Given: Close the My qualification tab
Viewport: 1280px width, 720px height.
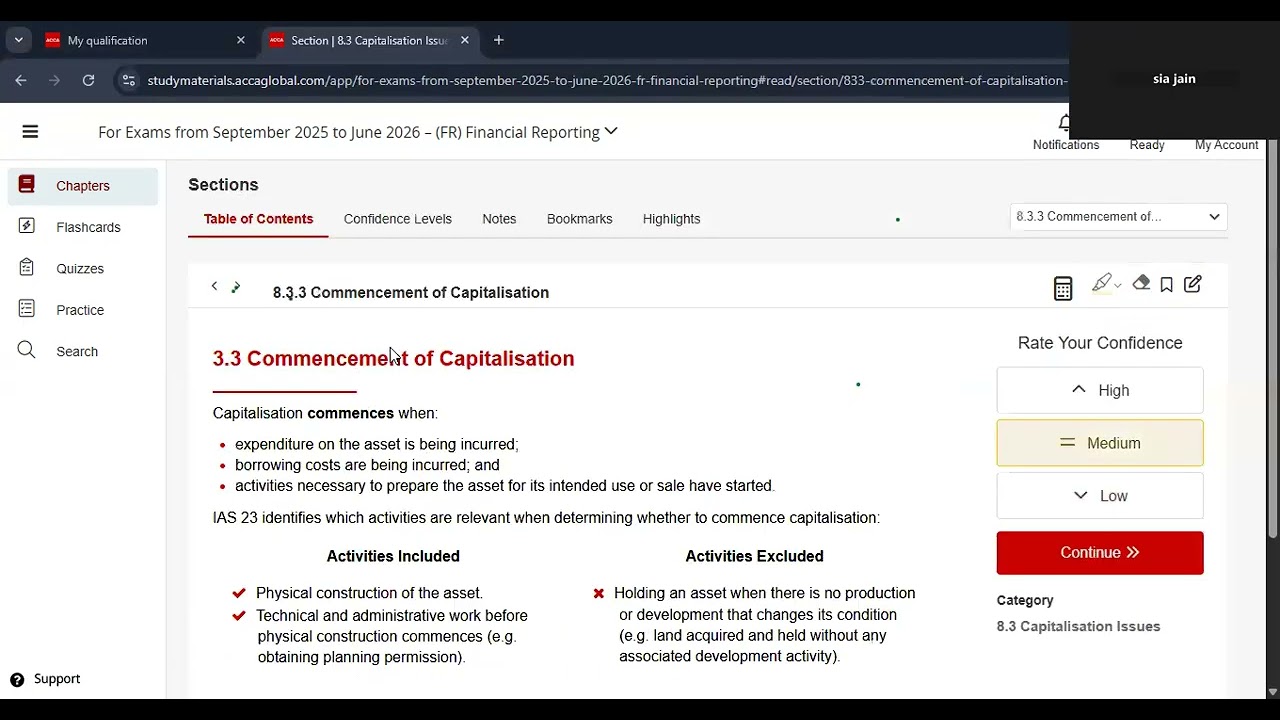Looking at the screenshot, I should pyautogui.click(x=241, y=40).
